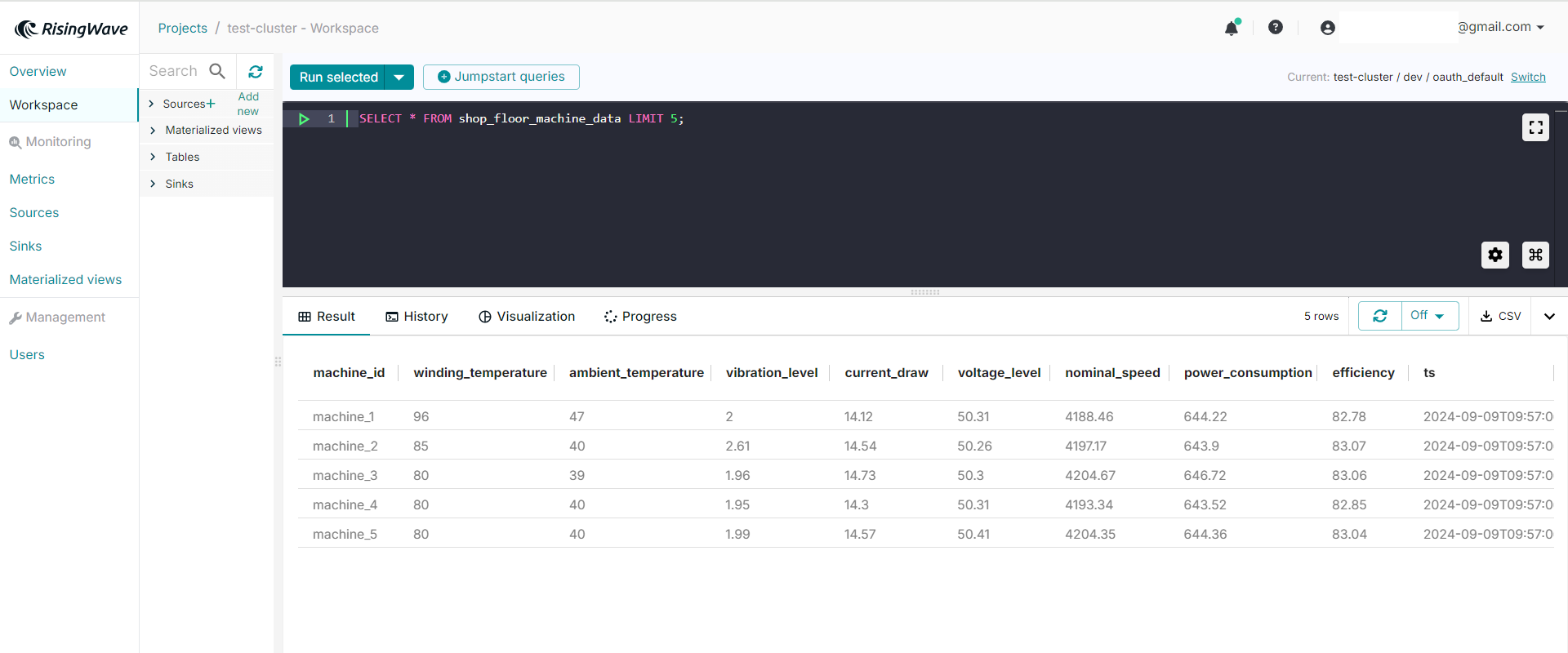The image size is (1568, 653).
Task: Open editor settings gear icon
Action: pyautogui.click(x=1494, y=255)
